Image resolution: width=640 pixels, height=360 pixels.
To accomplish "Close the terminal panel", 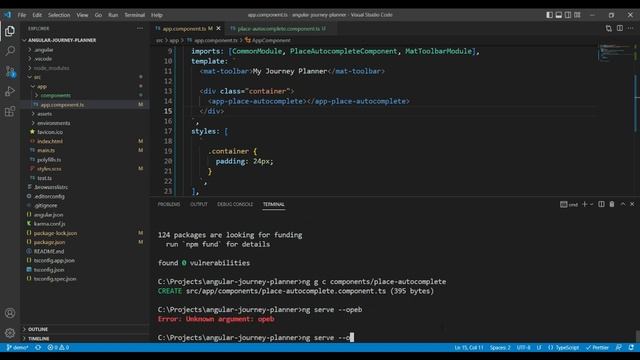I will (x=632, y=204).
